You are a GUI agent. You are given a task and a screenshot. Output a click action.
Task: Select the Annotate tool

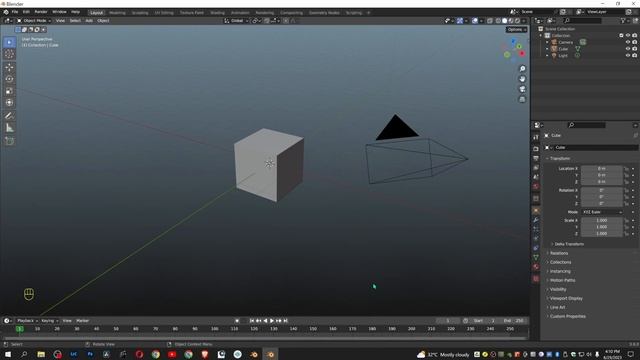click(9, 116)
